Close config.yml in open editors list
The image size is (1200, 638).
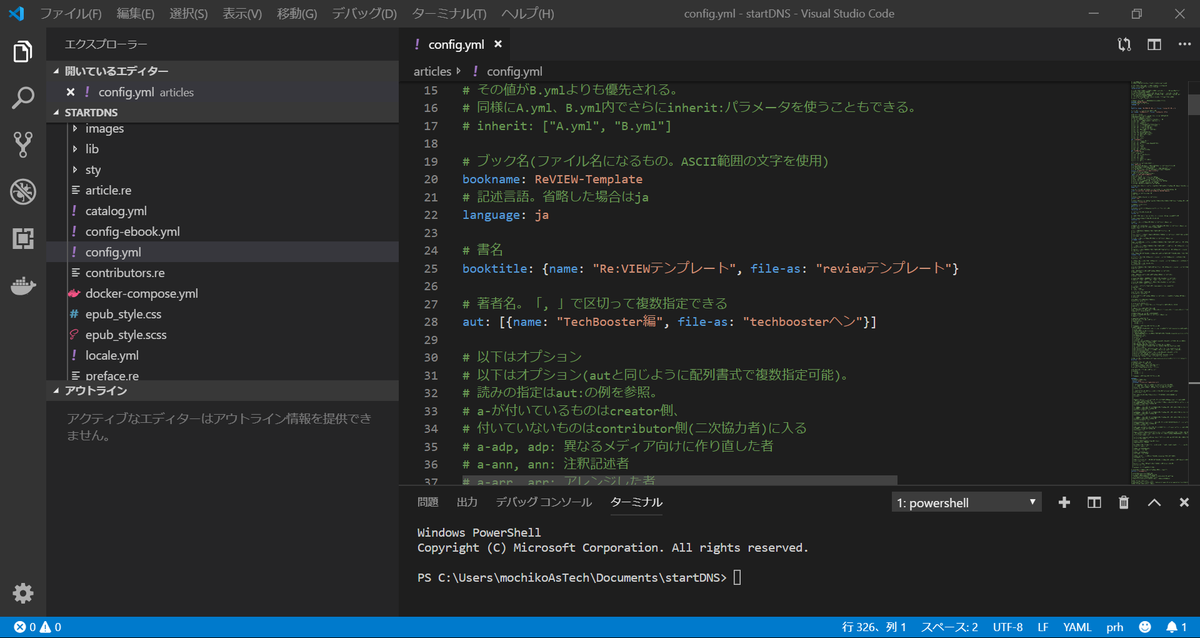click(x=71, y=92)
